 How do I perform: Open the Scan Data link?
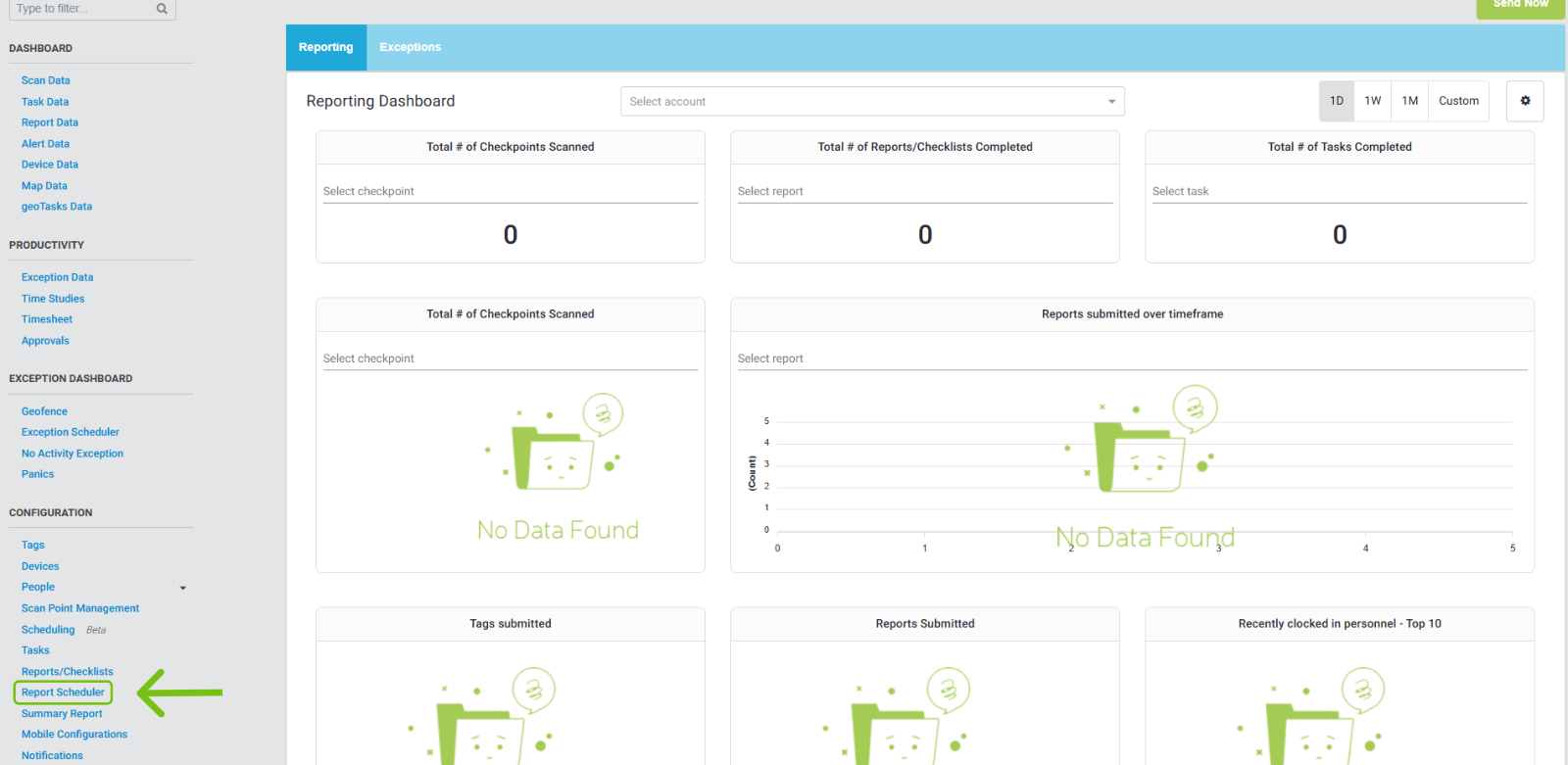click(45, 80)
